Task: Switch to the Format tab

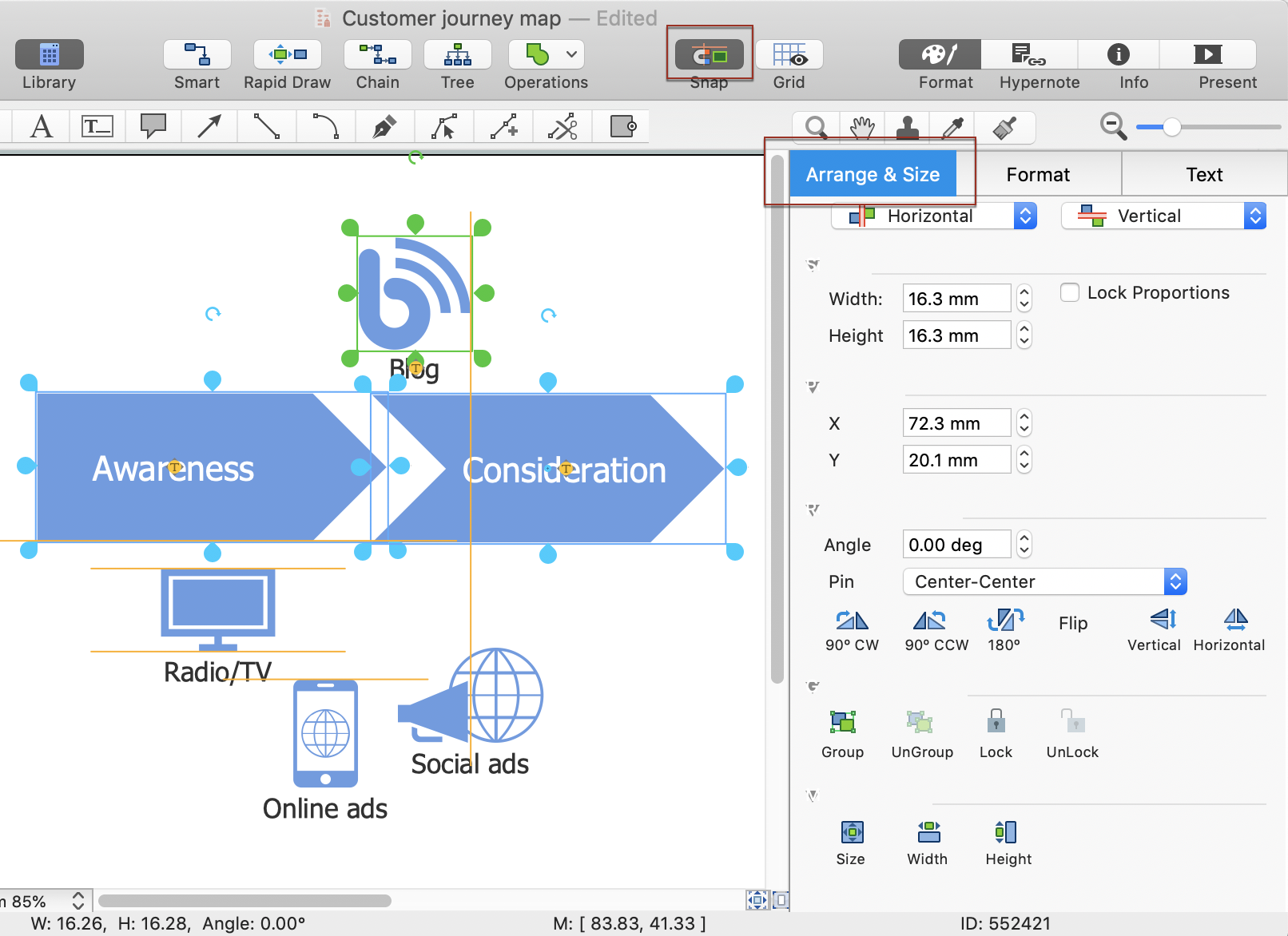Action: click(x=1037, y=175)
